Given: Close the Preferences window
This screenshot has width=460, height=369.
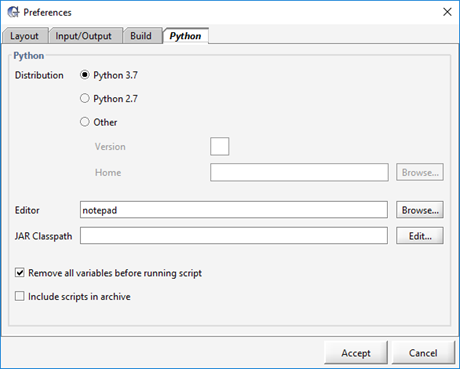Looking at the screenshot, I should tap(447, 12).
